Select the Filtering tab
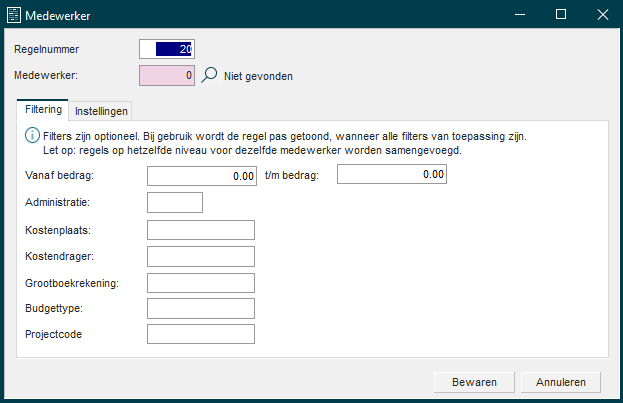The height and width of the screenshot is (403, 623). click(43, 110)
